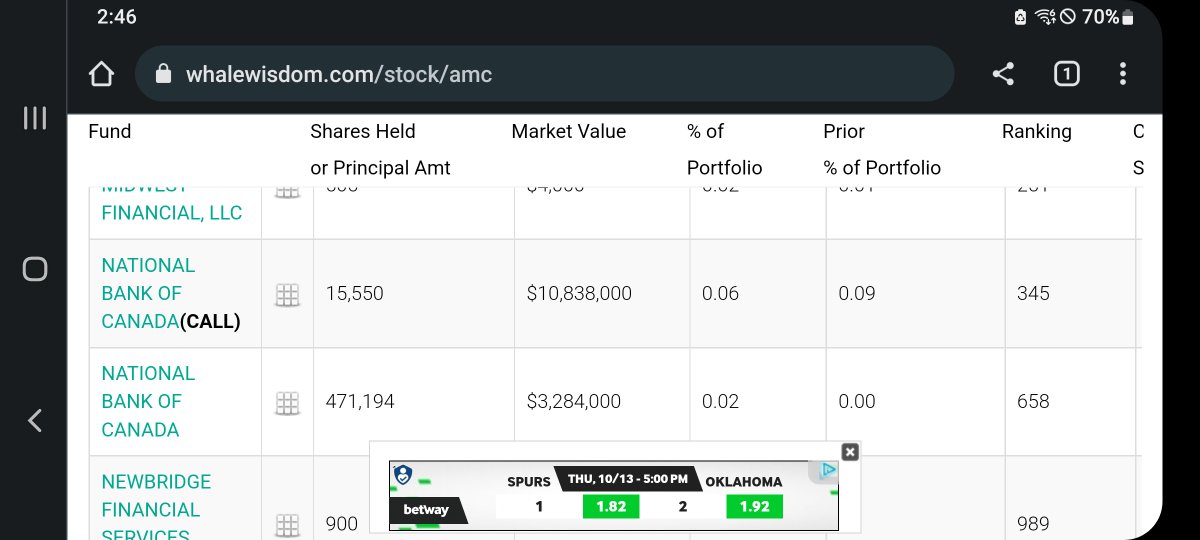Close the betway ad banner
Screen dimensions: 1200x540
point(850,452)
